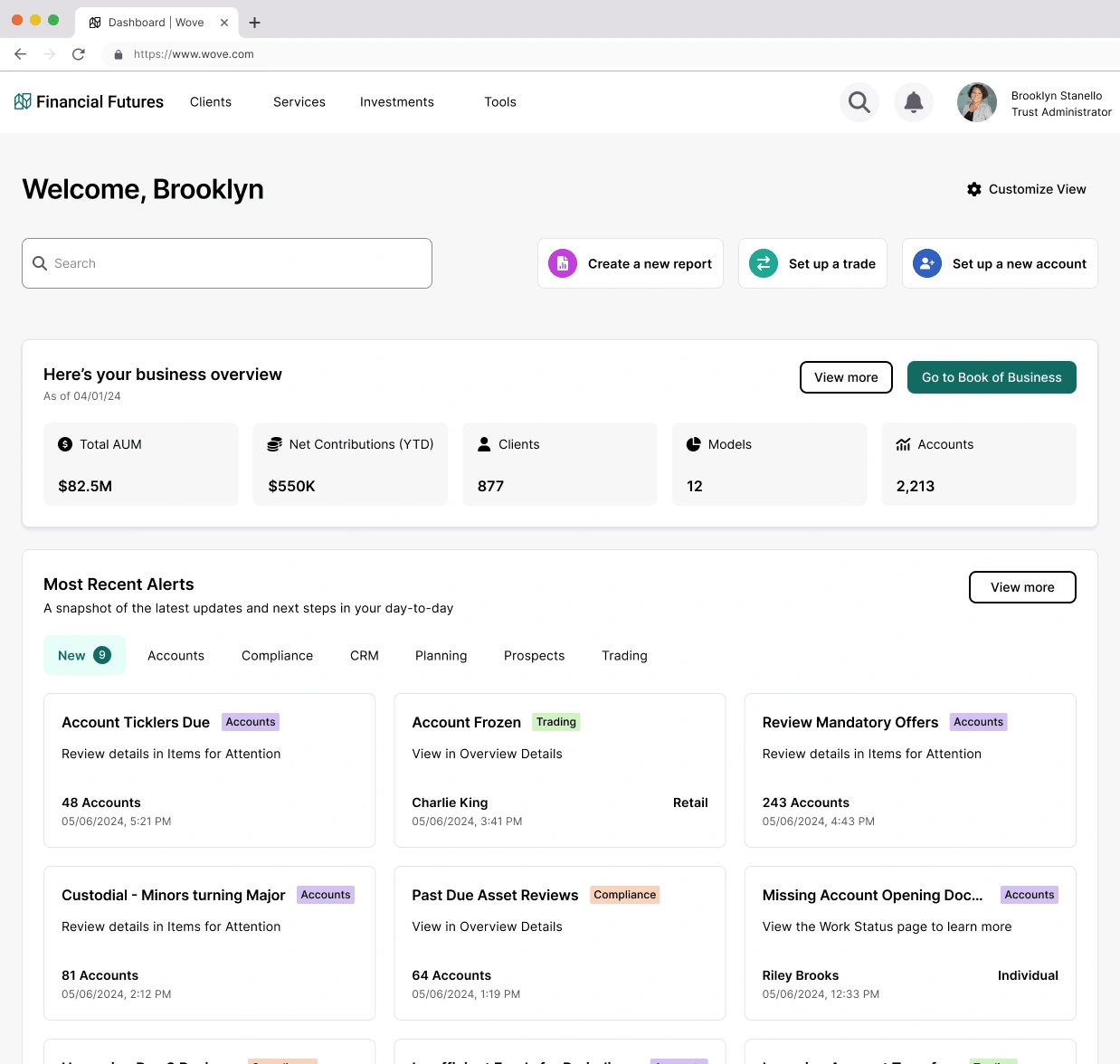Click the blue new account icon
Image resolution: width=1120 pixels, height=1064 pixels.
(927, 263)
